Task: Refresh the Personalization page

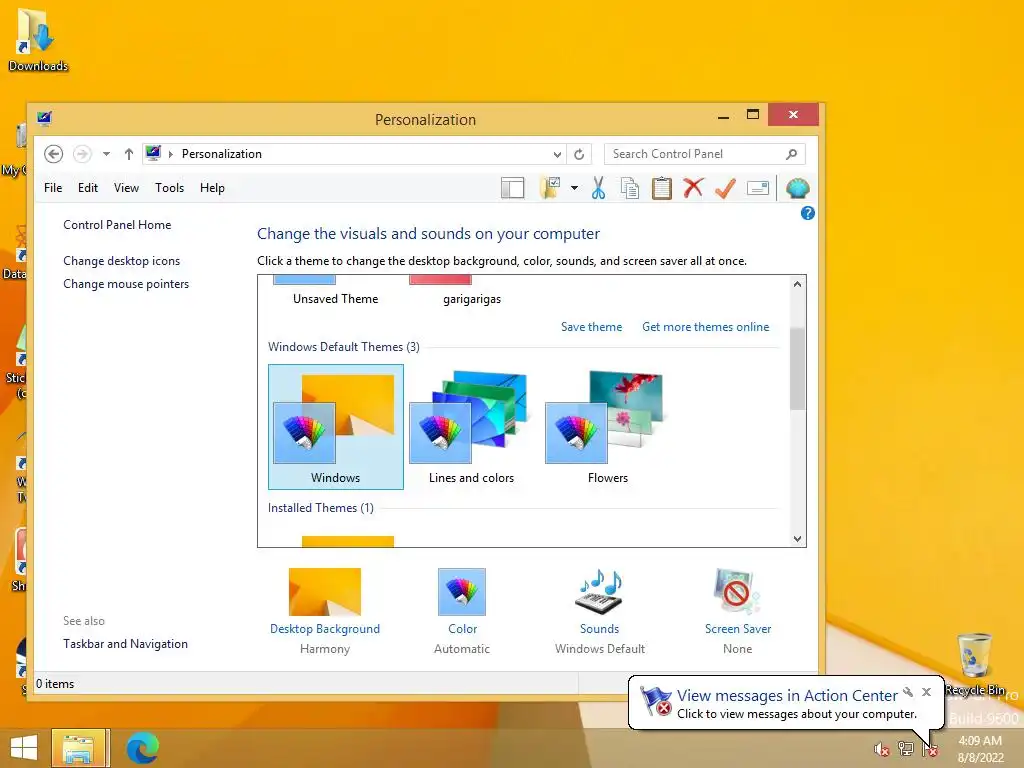Action: pyautogui.click(x=579, y=154)
